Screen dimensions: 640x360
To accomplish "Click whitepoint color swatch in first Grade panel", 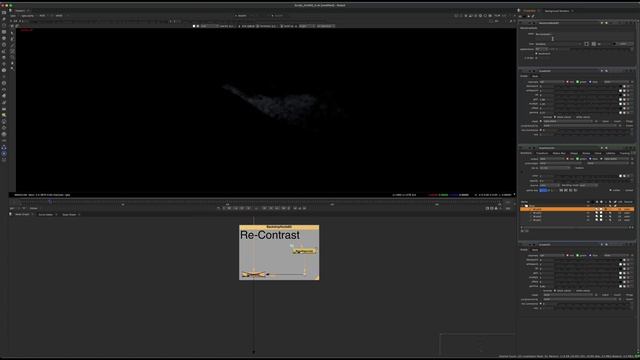I will (x=620, y=91).
